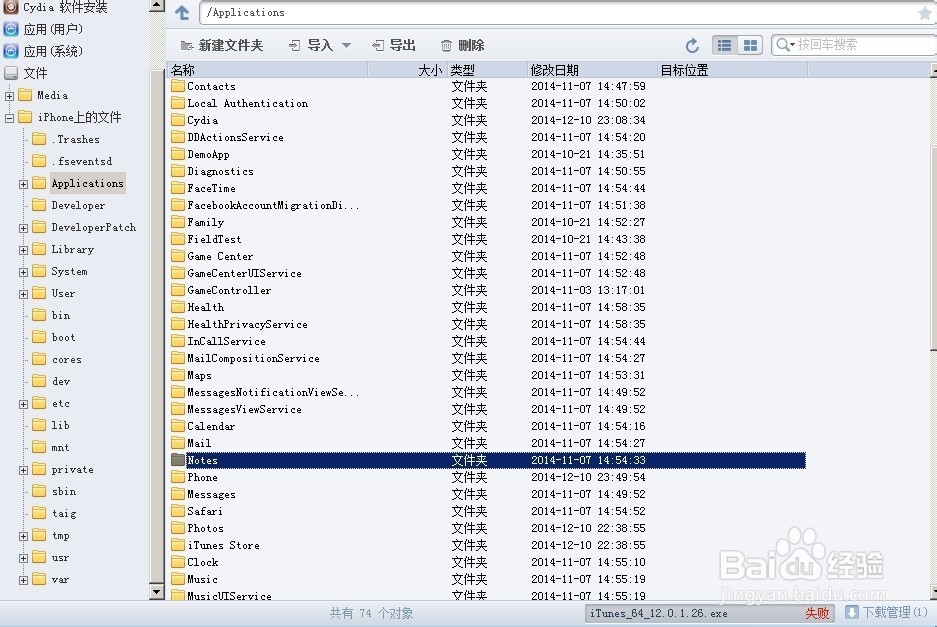The width and height of the screenshot is (937, 627).
Task: Select 文件 in the sidebar
Action: (x=26, y=73)
